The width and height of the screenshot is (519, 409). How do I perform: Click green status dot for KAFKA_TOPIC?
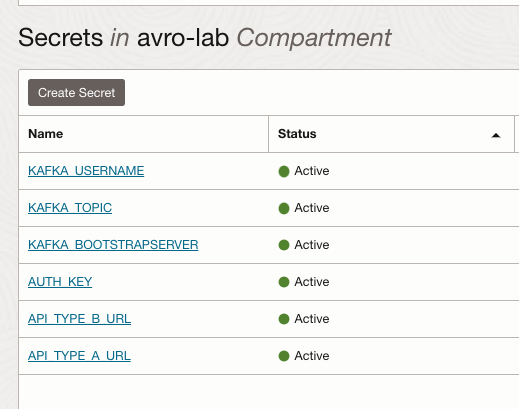coord(284,208)
